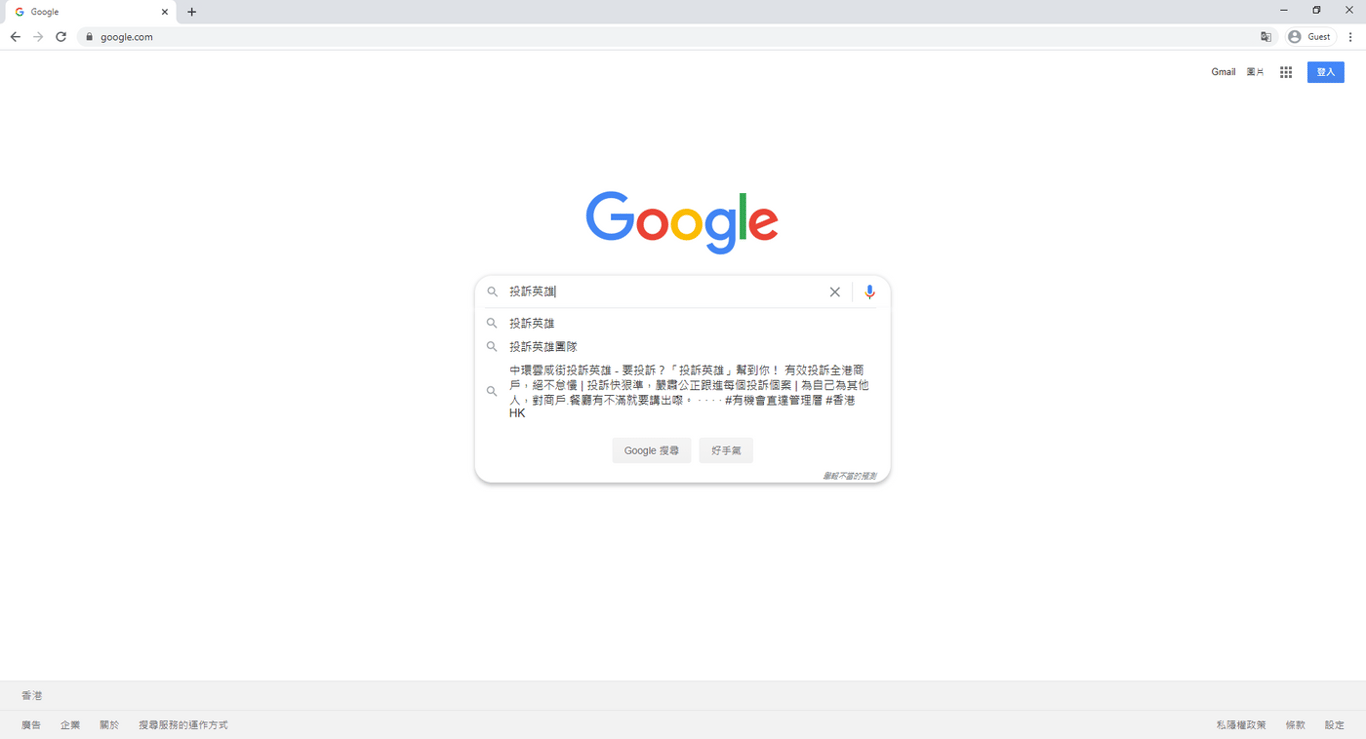The width and height of the screenshot is (1366, 739).
Task: Choose the suggestion 投訴英雄
Action: tap(682, 323)
